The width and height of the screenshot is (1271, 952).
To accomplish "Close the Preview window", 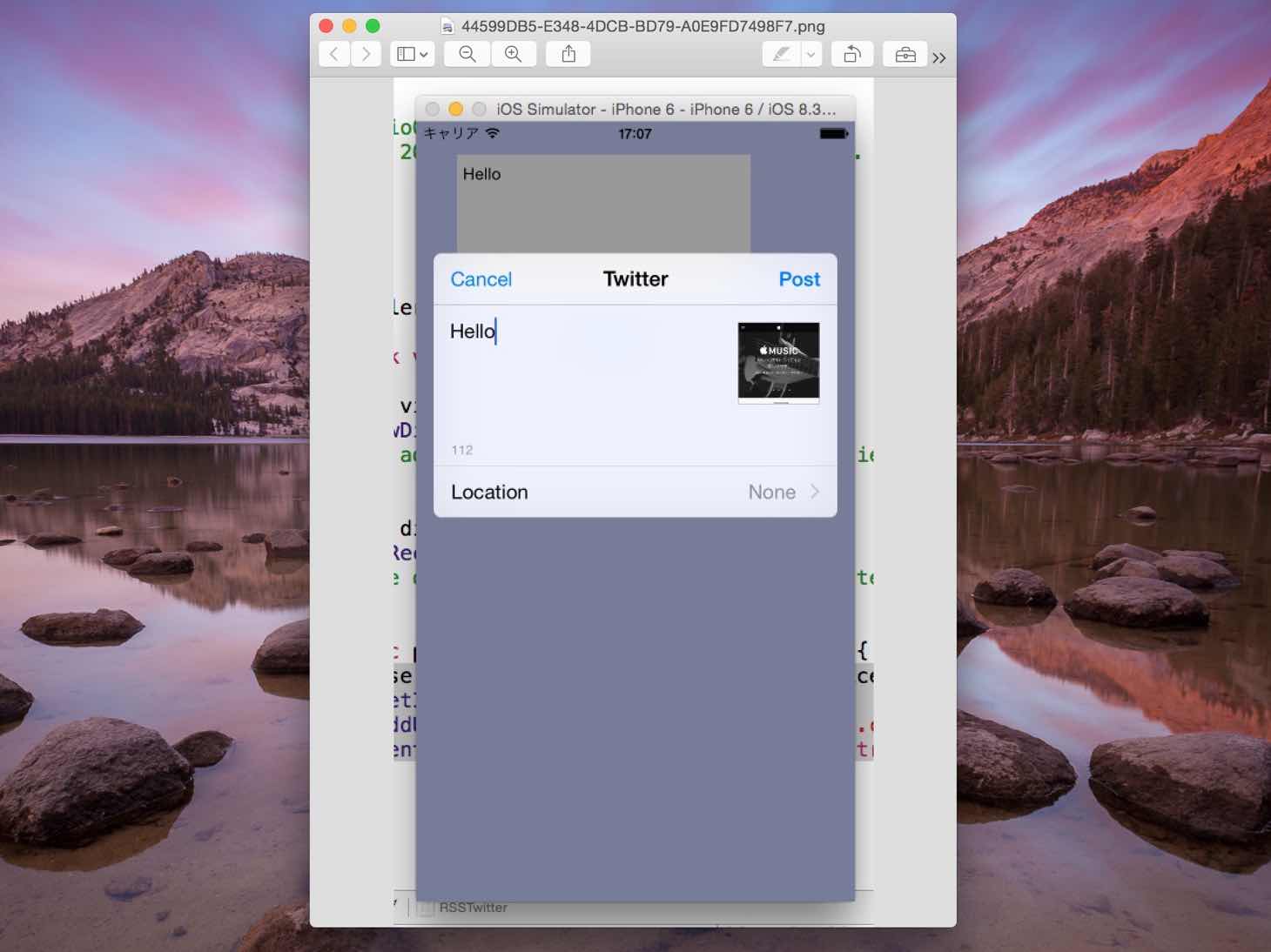I will [326, 26].
